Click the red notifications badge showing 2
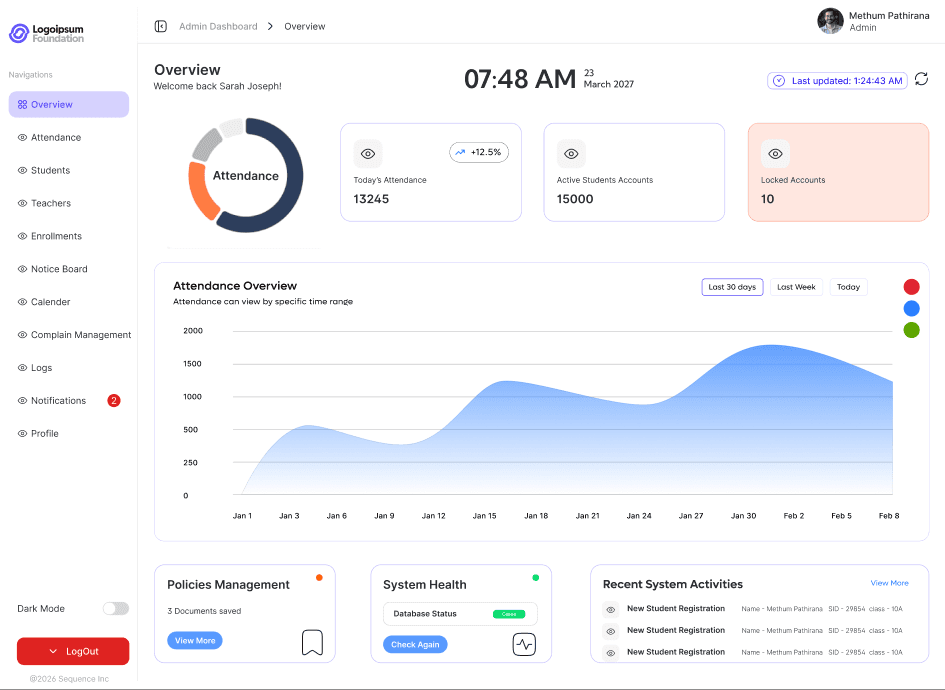This screenshot has height=690, width=945. [x=114, y=401]
